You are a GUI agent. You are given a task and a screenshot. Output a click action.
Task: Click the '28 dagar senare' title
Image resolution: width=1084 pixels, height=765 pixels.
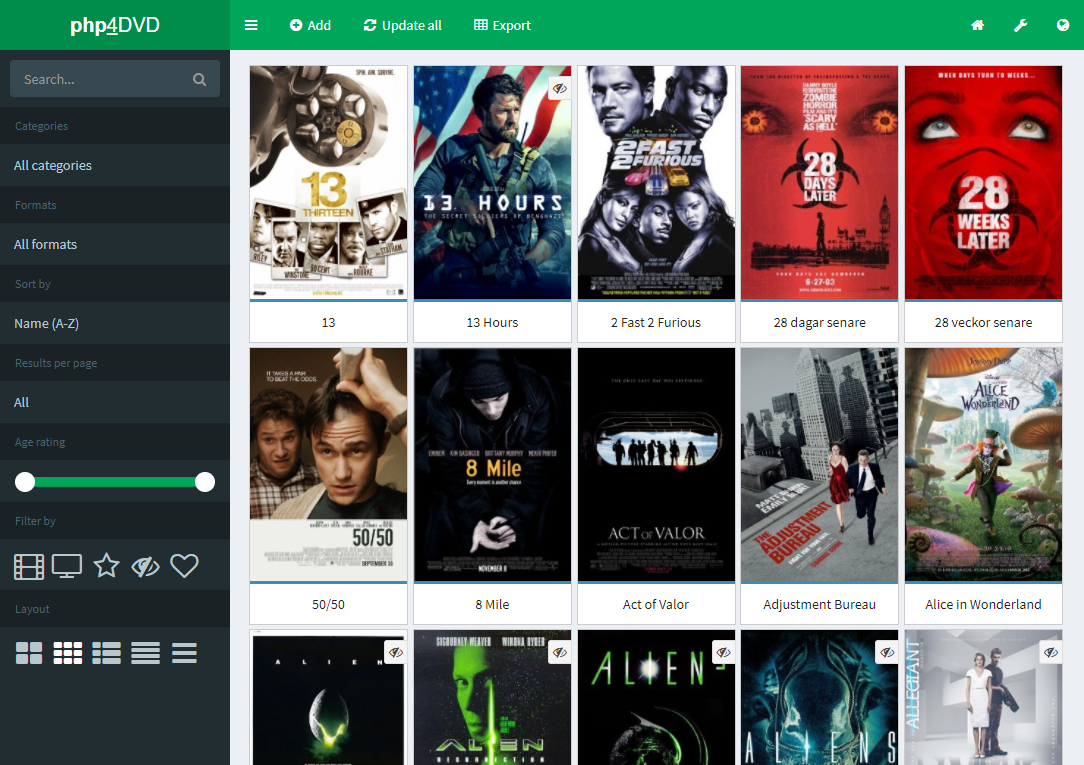819,323
